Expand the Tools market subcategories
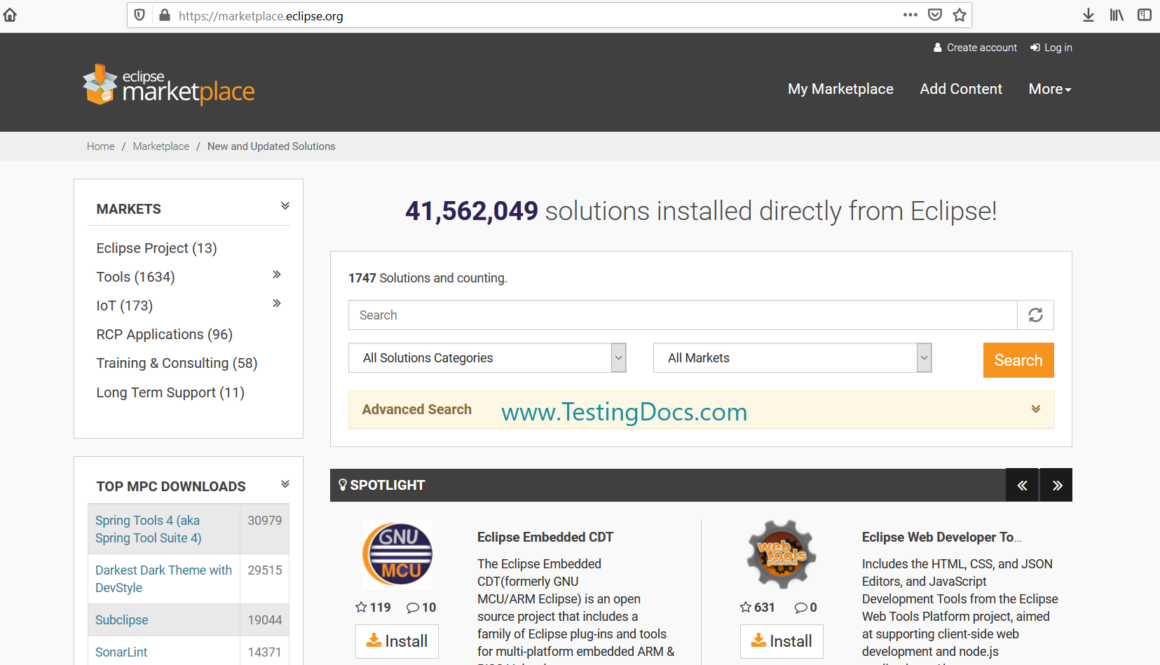Viewport: 1160px width, 665px height. pos(277,275)
